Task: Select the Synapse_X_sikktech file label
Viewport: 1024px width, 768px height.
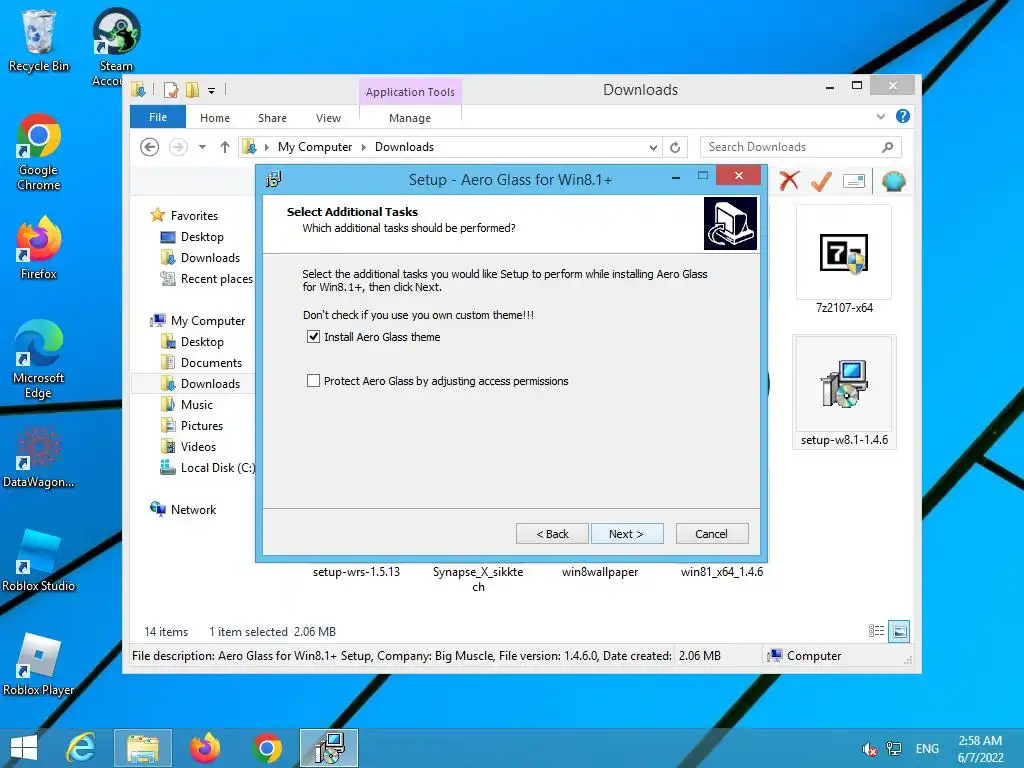Action: (478, 579)
